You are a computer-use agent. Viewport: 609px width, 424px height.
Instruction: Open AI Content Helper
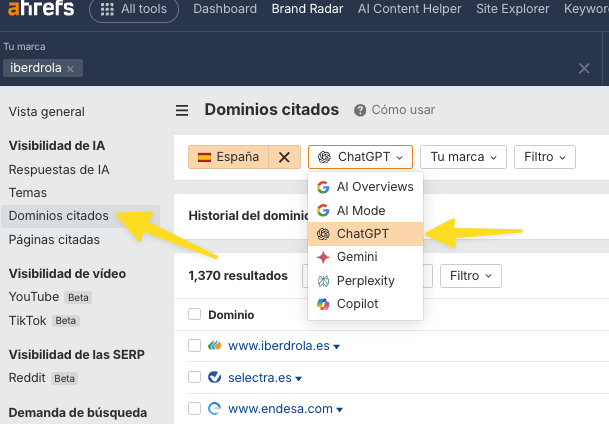tap(409, 9)
